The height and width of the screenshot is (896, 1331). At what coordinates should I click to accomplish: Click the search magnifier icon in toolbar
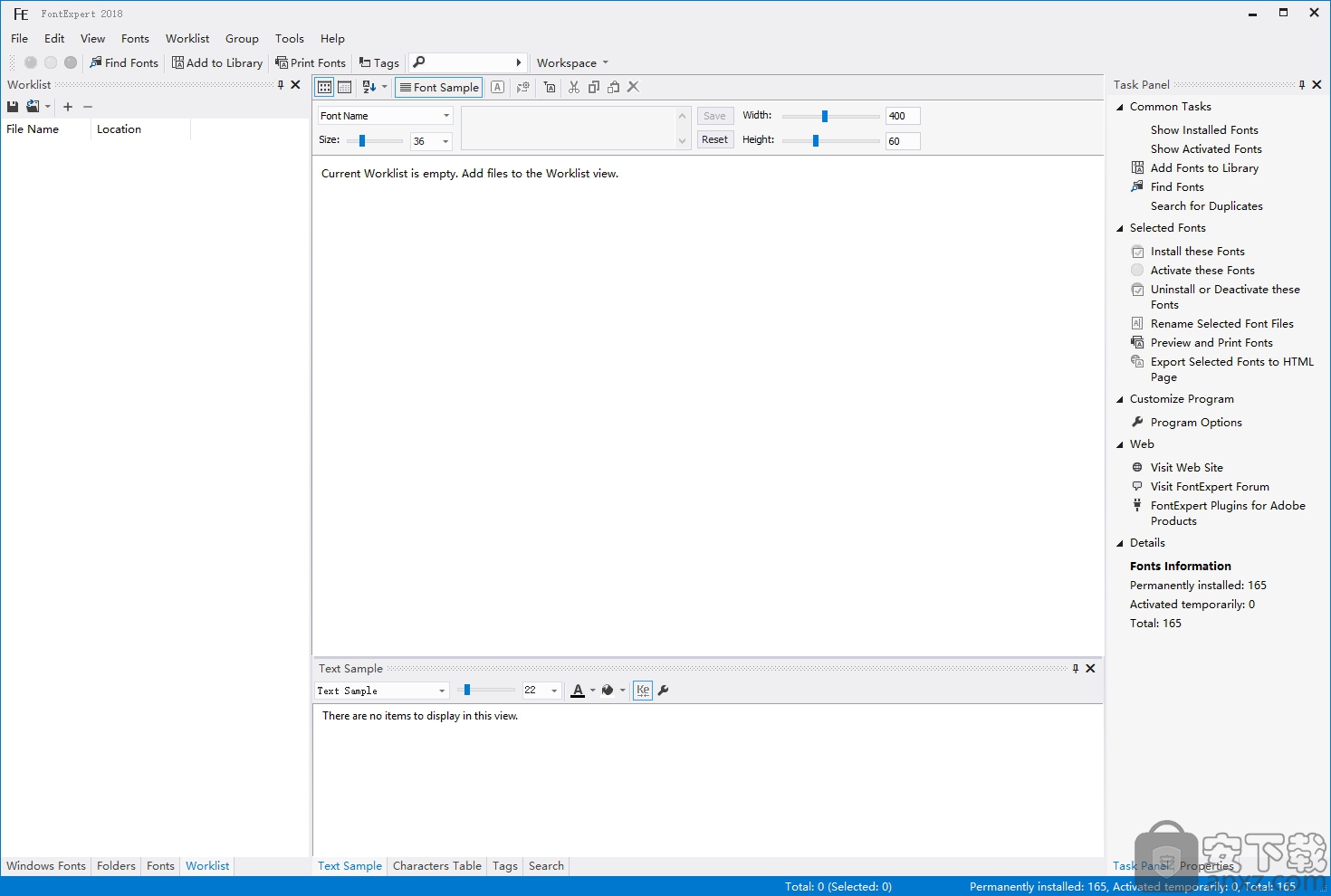(x=419, y=62)
